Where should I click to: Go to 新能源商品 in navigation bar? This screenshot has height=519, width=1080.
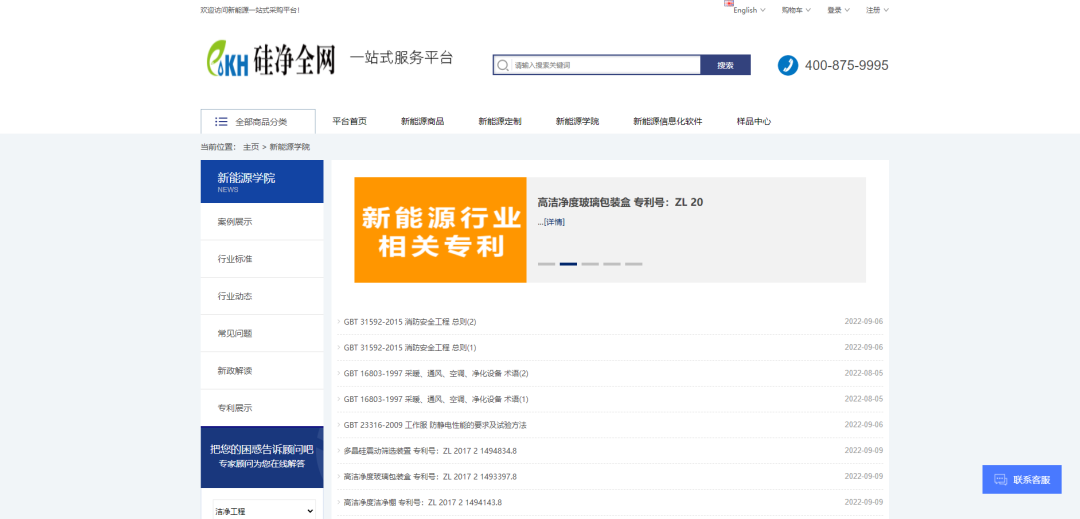(422, 122)
